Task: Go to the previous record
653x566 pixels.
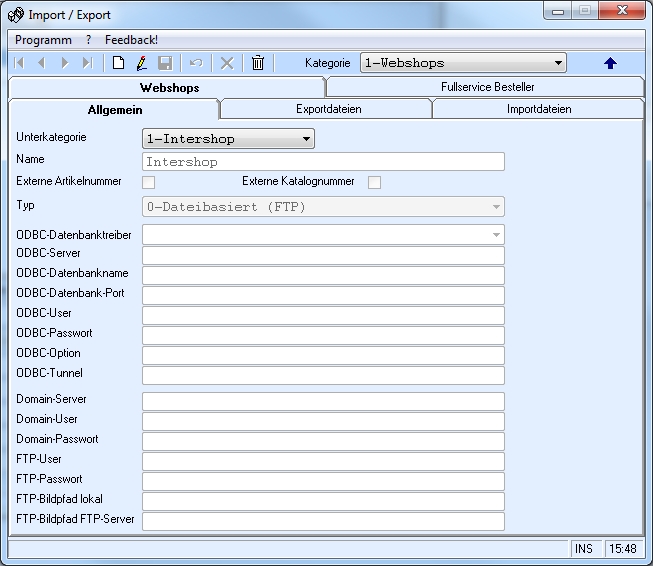Action: pos(42,63)
